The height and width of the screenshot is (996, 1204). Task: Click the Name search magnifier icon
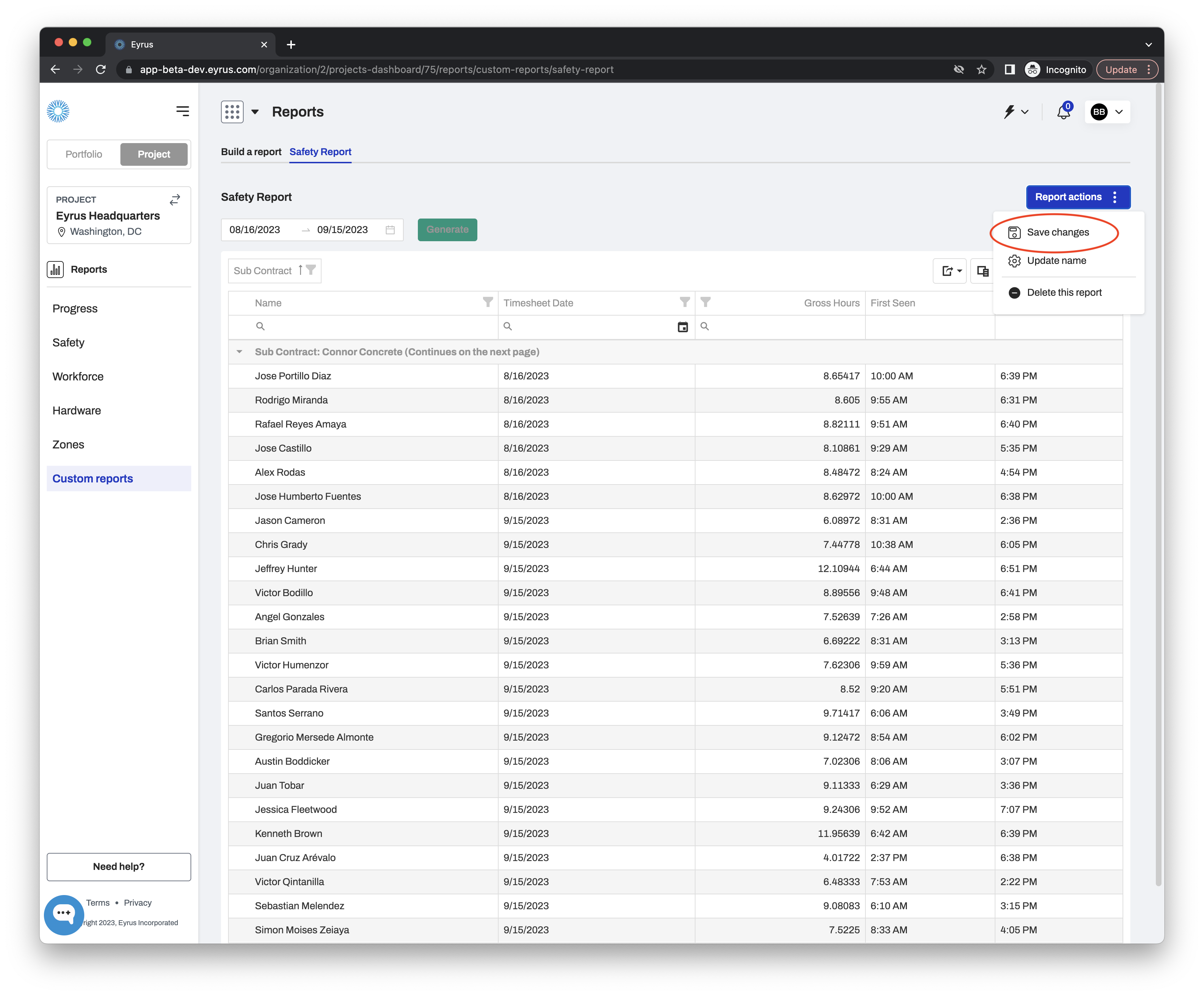pos(260,326)
